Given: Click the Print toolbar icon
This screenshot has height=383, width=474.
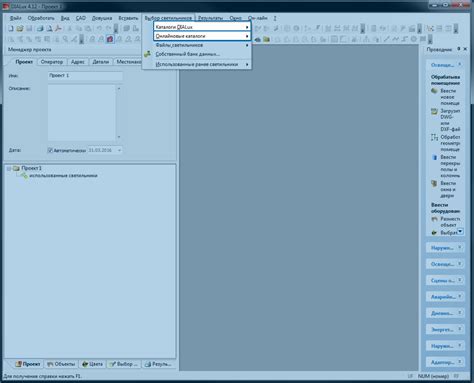Looking at the screenshot, I should pos(40,29).
